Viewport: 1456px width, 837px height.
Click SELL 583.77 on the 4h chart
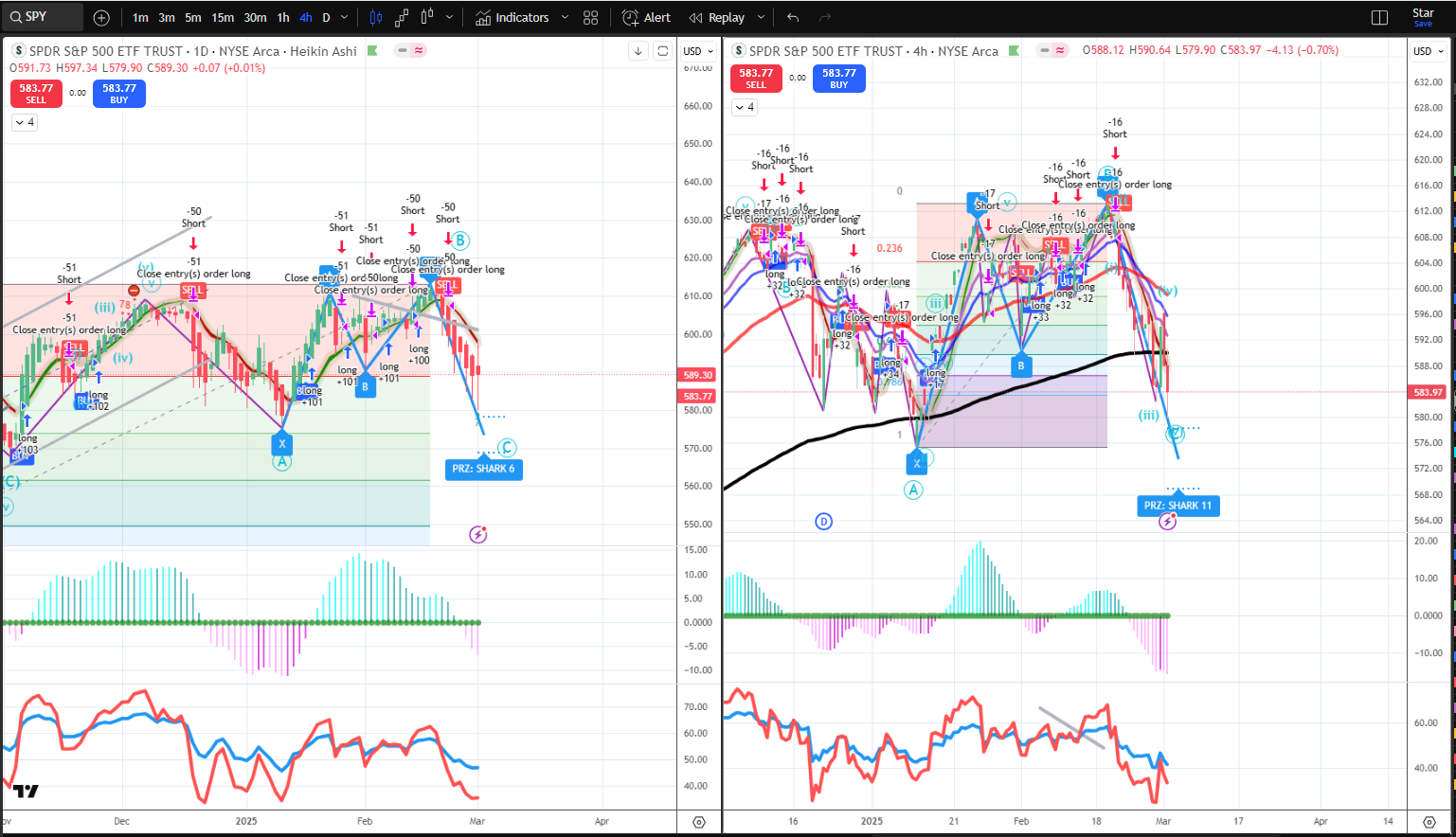[x=756, y=78]
